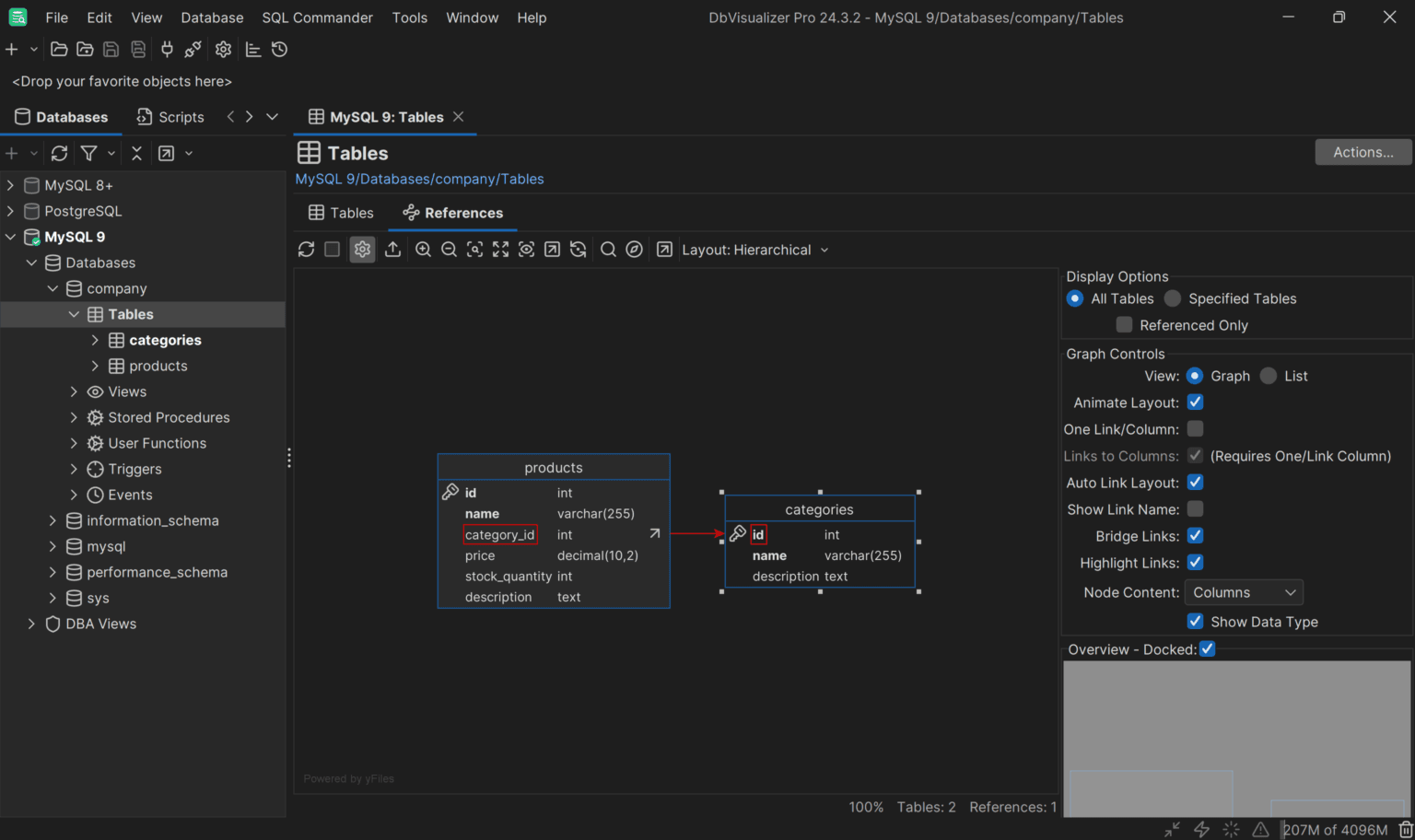Screen dimensions: 1415x840
Task: Open the MySQL 9/Databases/company/Tables path link
Action: tap(419, 179)
